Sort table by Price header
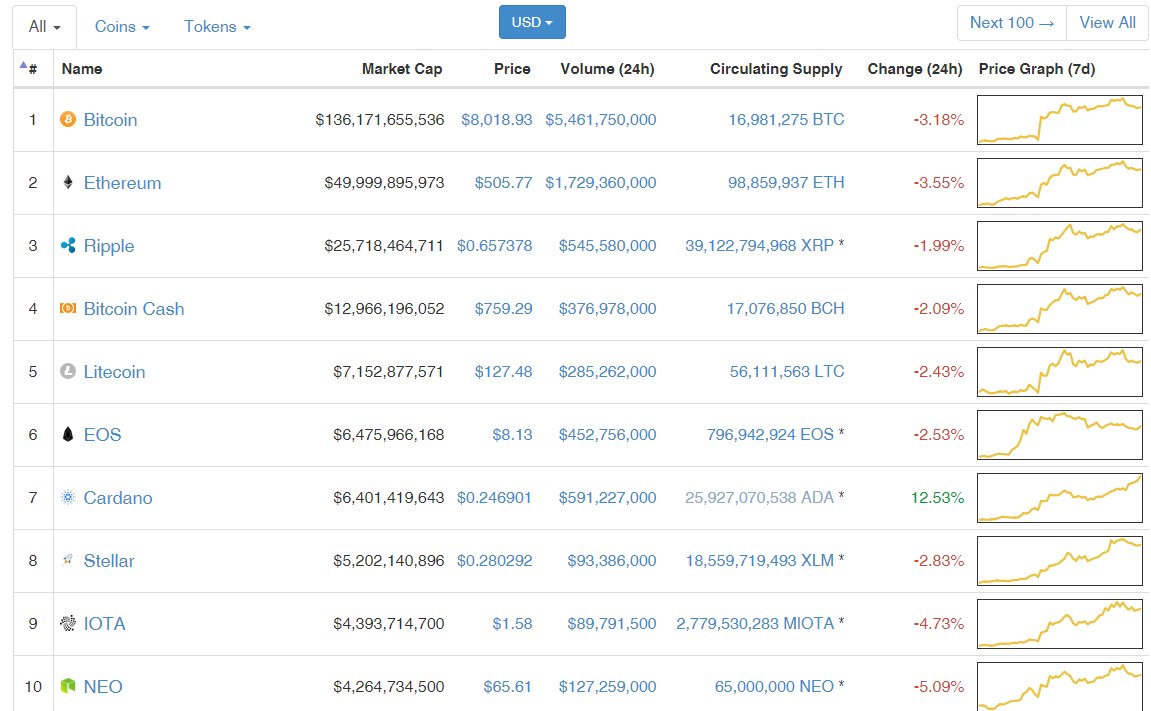 coord(512,69)
